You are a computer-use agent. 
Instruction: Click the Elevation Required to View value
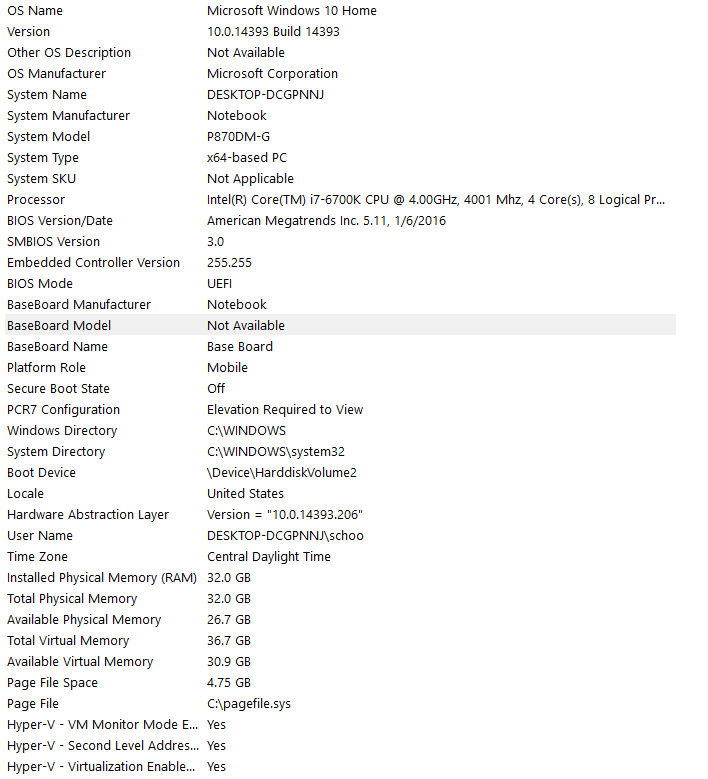coord(285,409)
